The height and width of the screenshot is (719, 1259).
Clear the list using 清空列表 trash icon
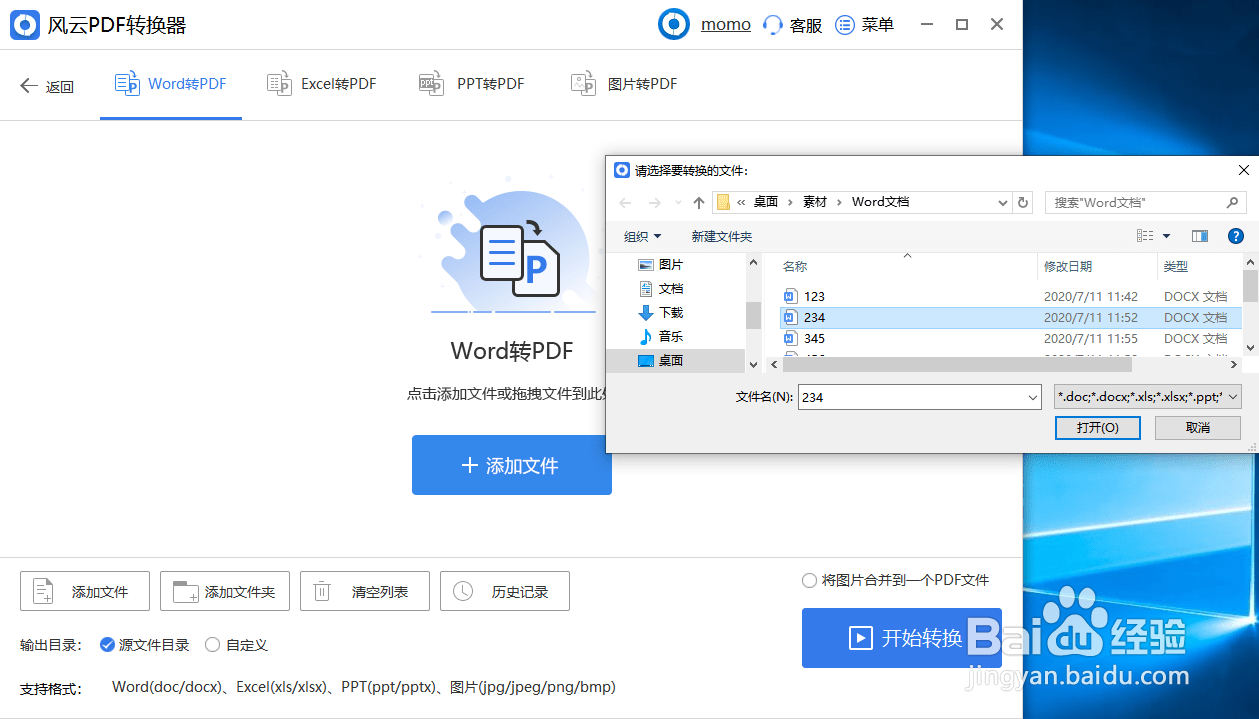(x=322, y=591)
